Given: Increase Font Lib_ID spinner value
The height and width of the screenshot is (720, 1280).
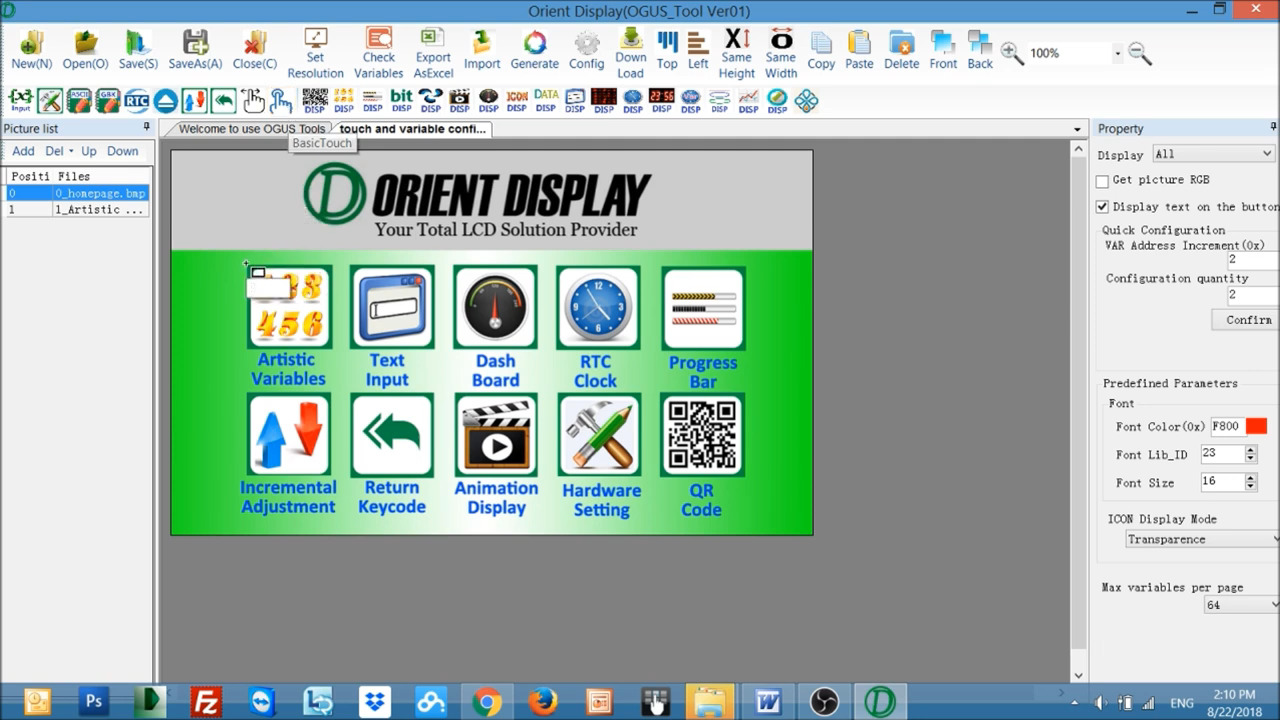Looking at the screenshot, I should pyautogui.click(x=1250, y=450).
